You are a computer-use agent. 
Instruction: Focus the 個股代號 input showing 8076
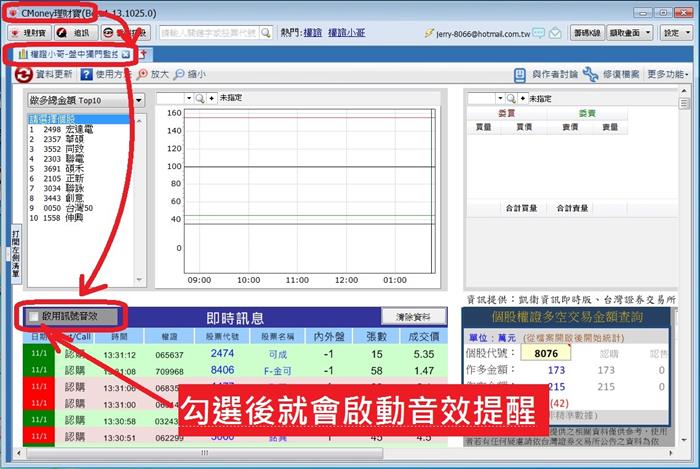click(546, 353)
